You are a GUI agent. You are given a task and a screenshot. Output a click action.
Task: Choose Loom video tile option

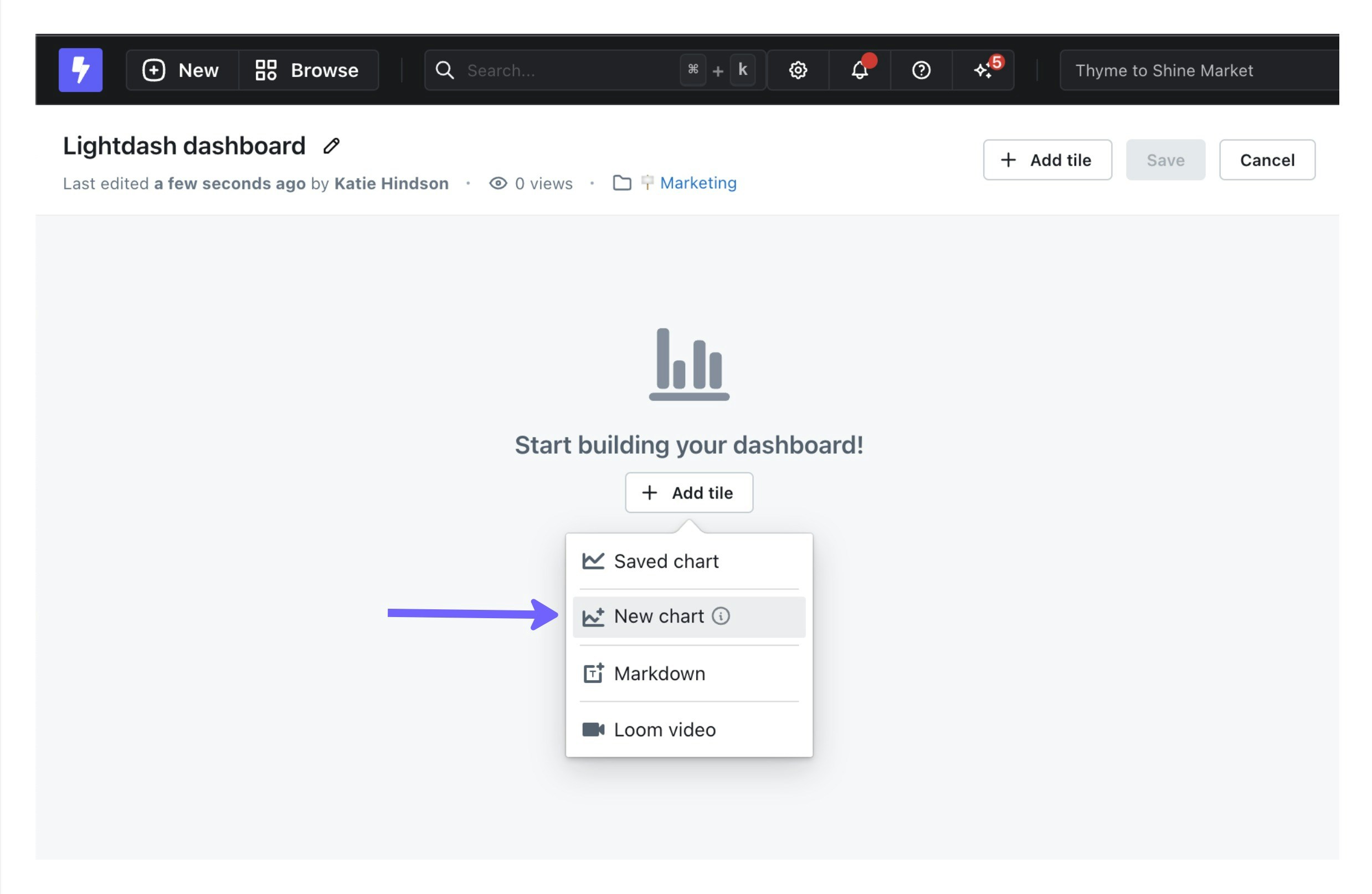(664, 729)
